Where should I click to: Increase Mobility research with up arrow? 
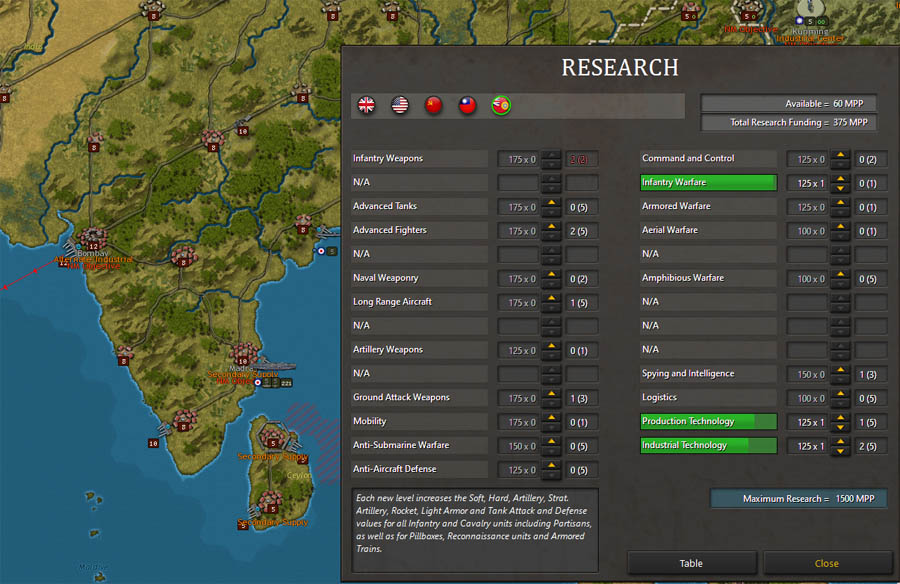click(552, 418)
